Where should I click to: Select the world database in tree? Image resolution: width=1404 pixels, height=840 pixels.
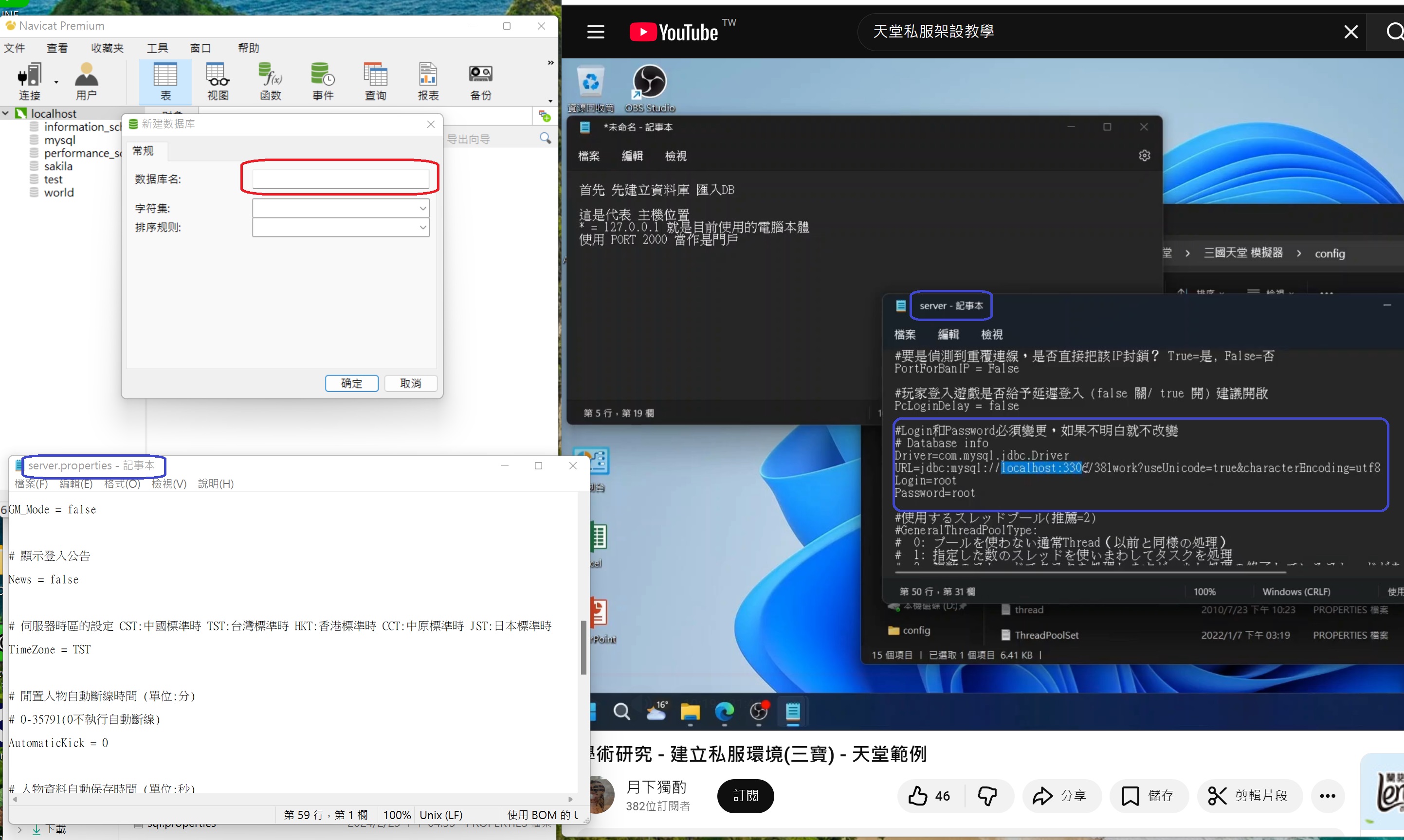pos(59,193)
